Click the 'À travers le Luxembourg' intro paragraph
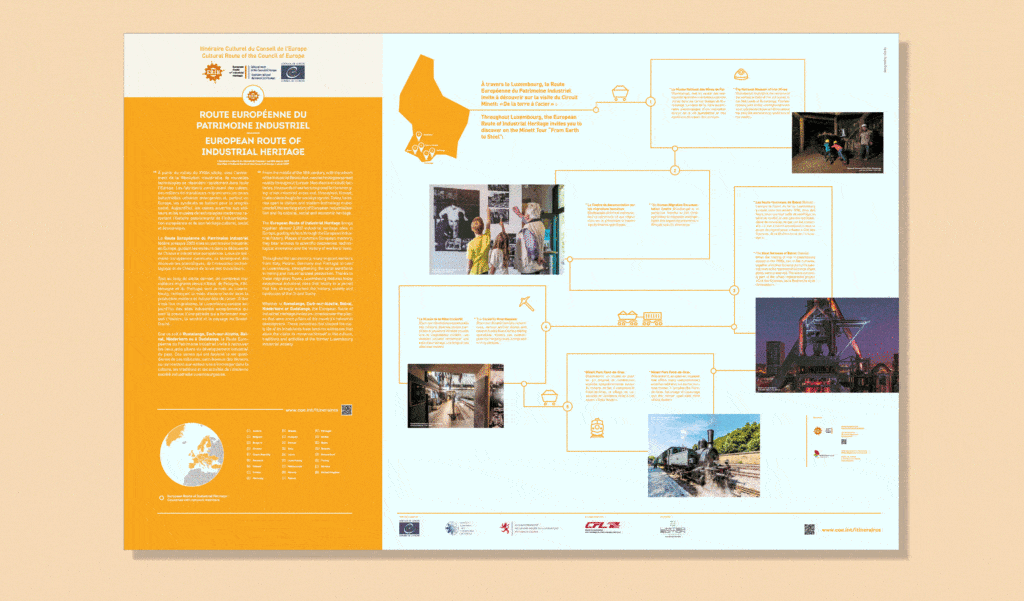This screenshot has height=601, width=1024. click(530, 94)
